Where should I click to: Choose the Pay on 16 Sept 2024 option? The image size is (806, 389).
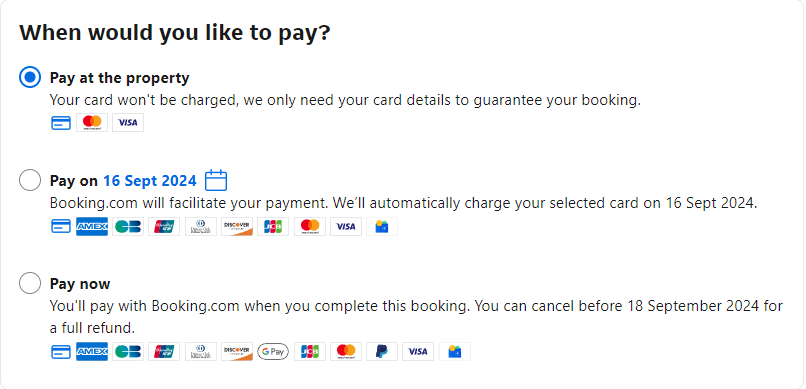click(x=30, y=180)
